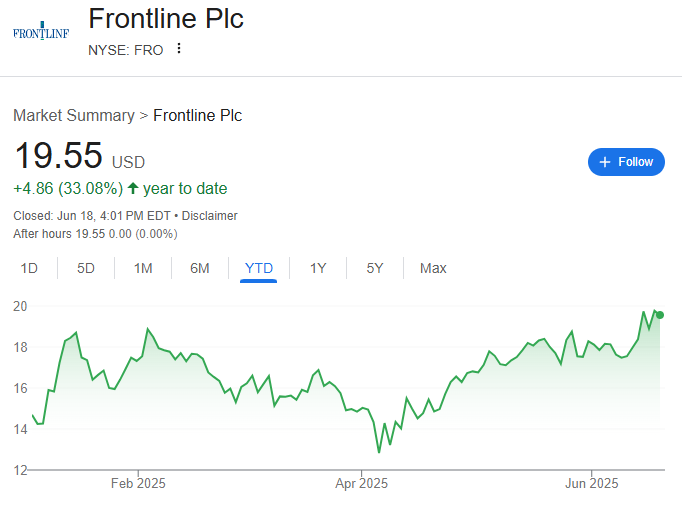Switch chart to 1D range
Screen dimensions: 682x505
click(x=29, y=268)
